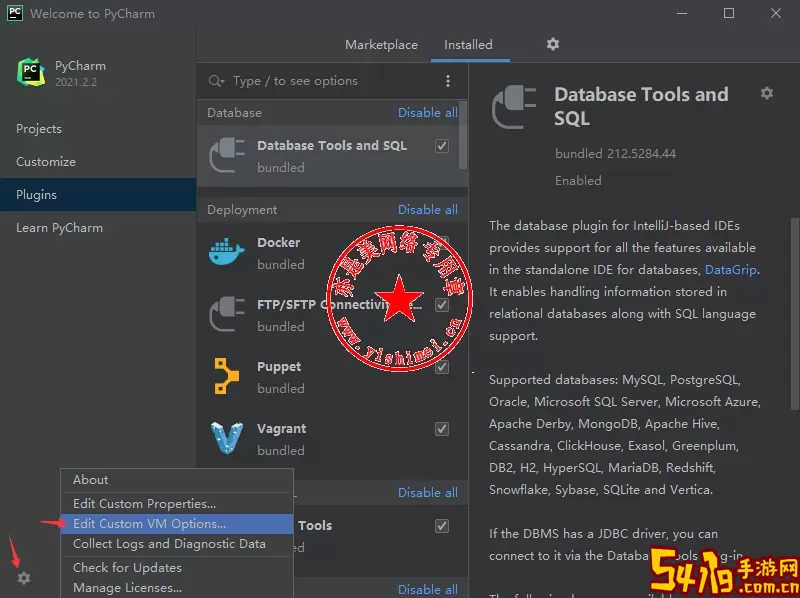Toggle the Vagrant plugin checkbox
This screenshot has width=800, height=598.
pos(442,429)
